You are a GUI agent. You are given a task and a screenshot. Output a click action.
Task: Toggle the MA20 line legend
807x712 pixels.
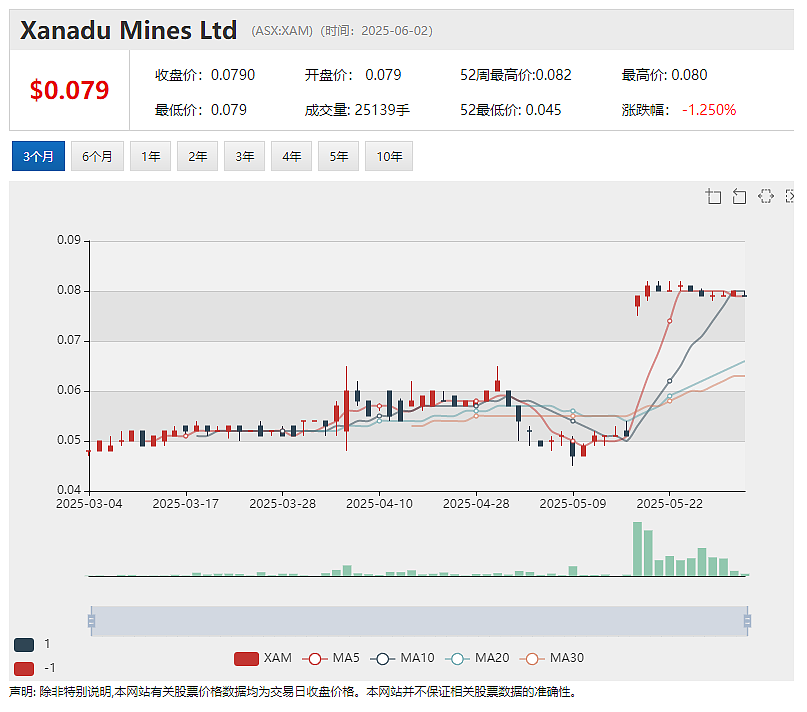click(477, 658)
